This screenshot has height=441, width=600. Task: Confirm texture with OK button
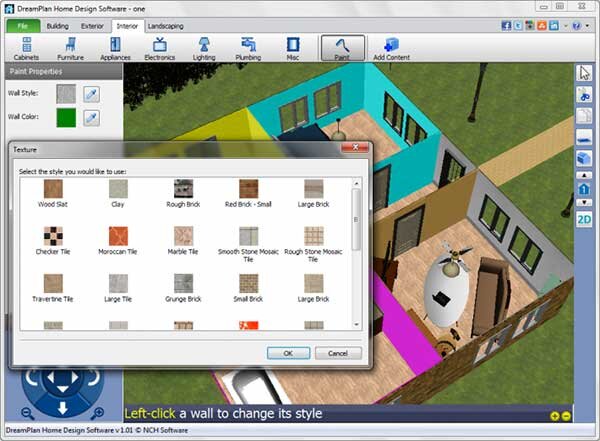tap(289, 353)
